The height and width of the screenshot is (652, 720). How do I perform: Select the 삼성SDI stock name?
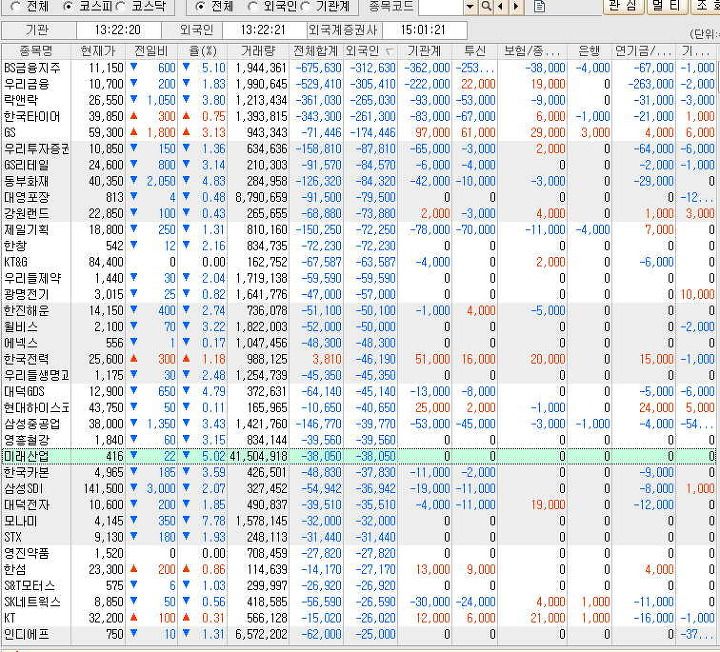point(23,489)
